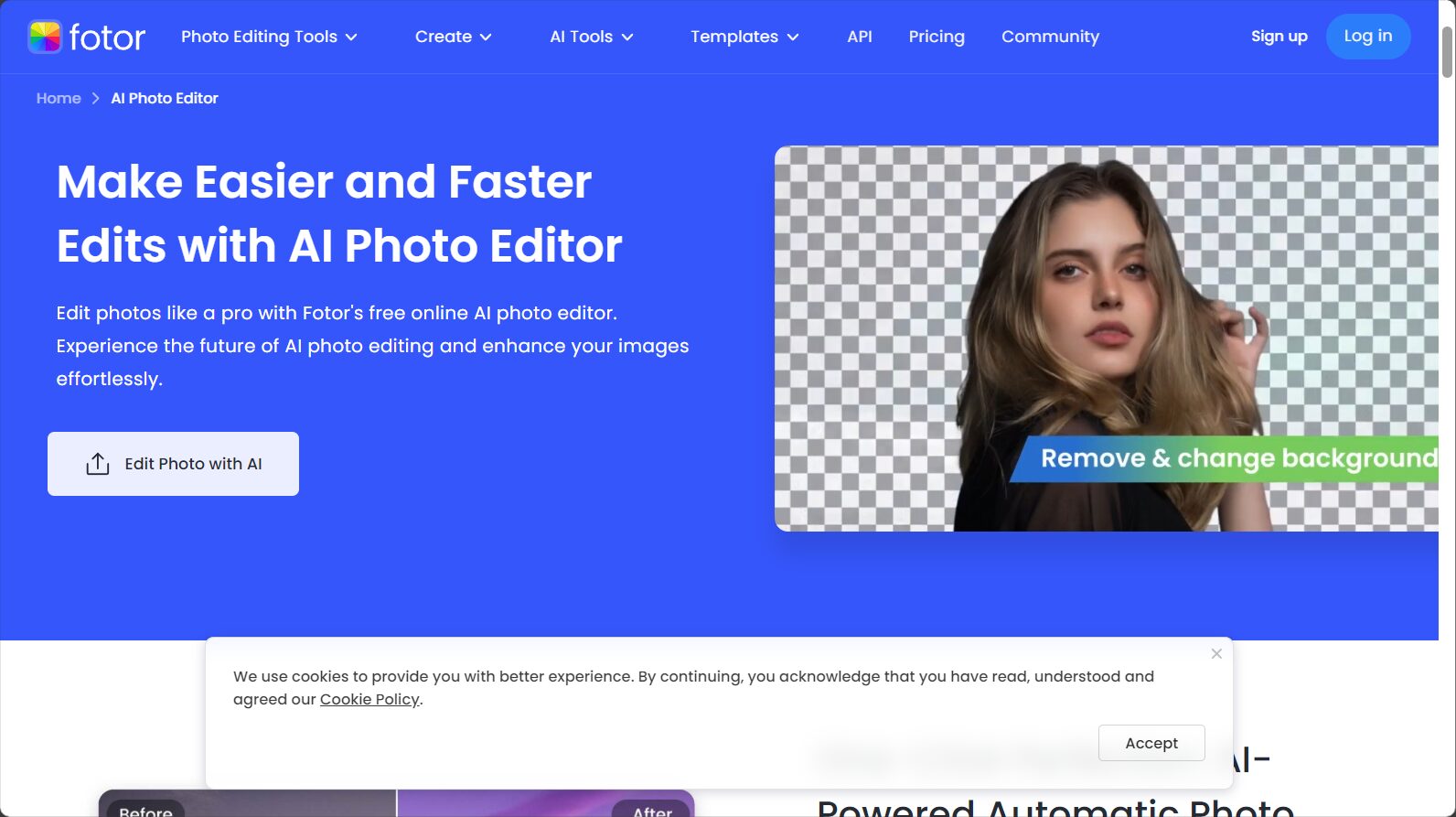Open the AI Tools menu
The width and height of the screenshot is (1456, 817).
click(581, 37)
